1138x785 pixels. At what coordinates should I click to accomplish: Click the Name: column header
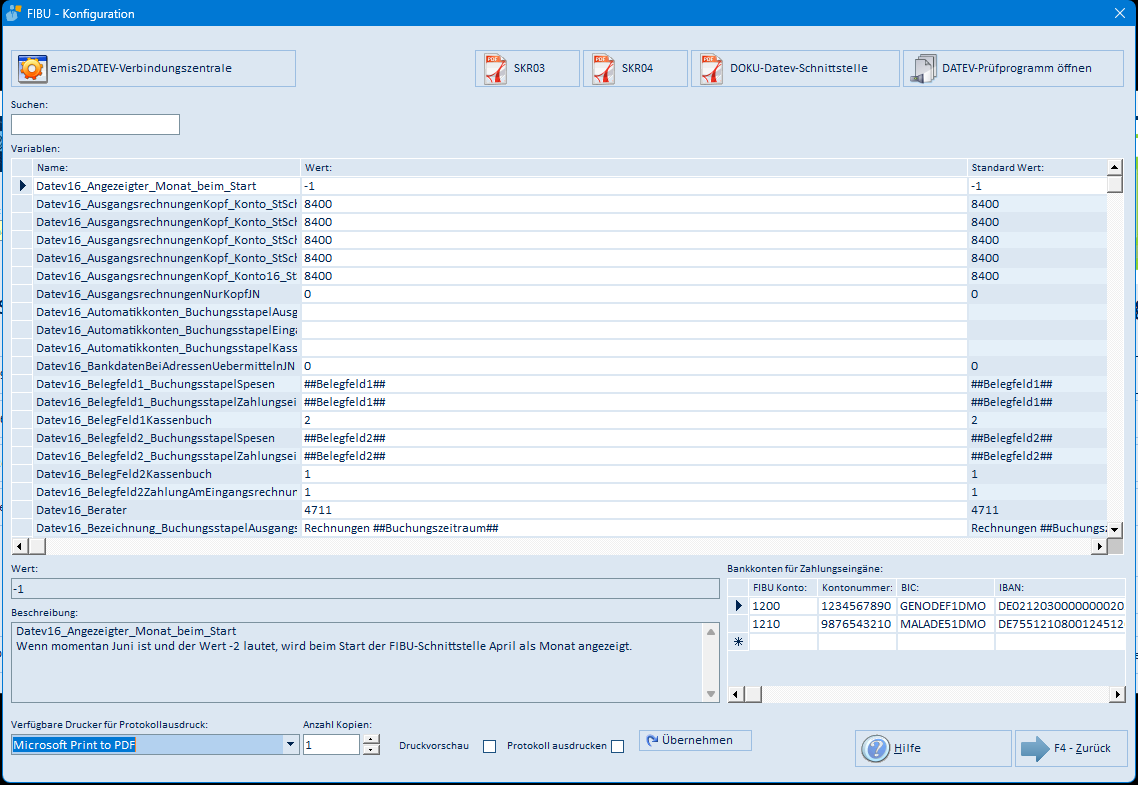tap(167, 168)
